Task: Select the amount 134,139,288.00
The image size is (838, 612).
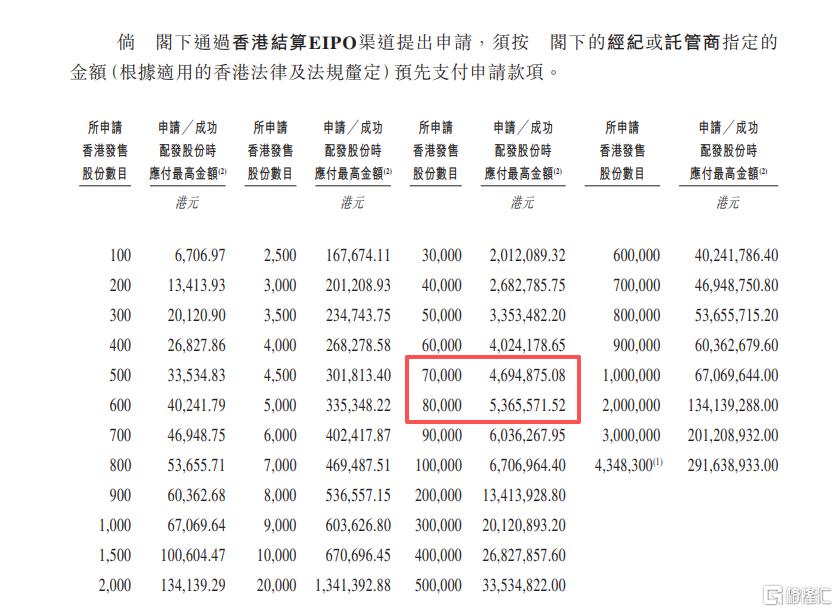Action: tap(733, 405)
